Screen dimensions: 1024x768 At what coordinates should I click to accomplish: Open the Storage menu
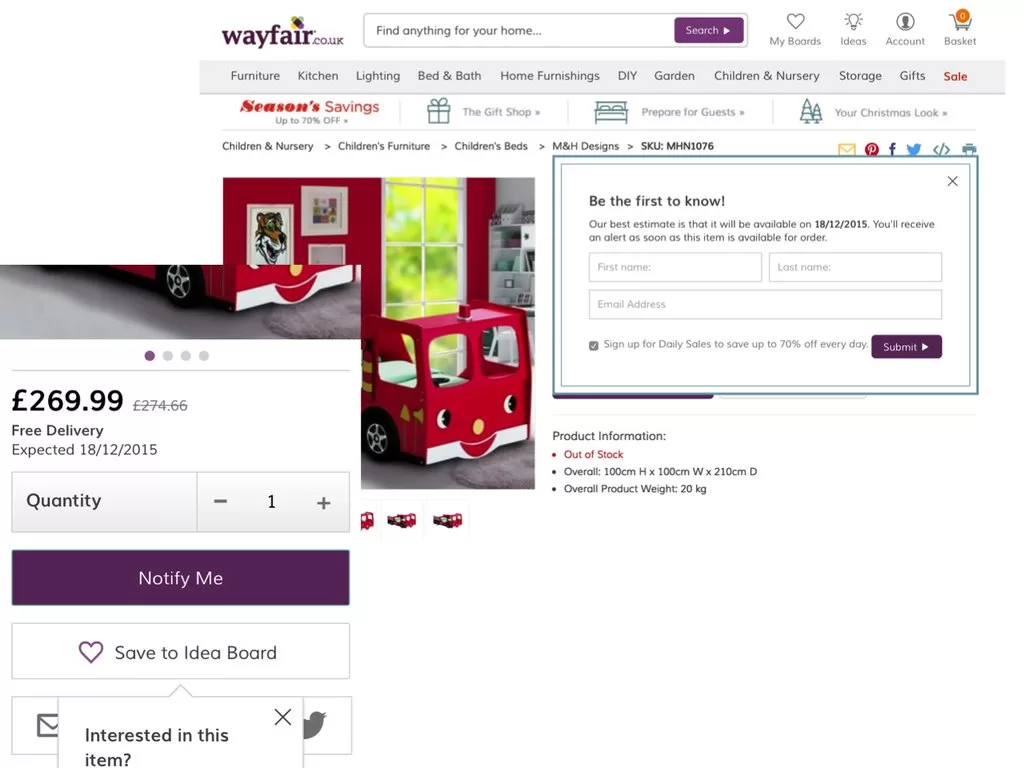[860, 76]
